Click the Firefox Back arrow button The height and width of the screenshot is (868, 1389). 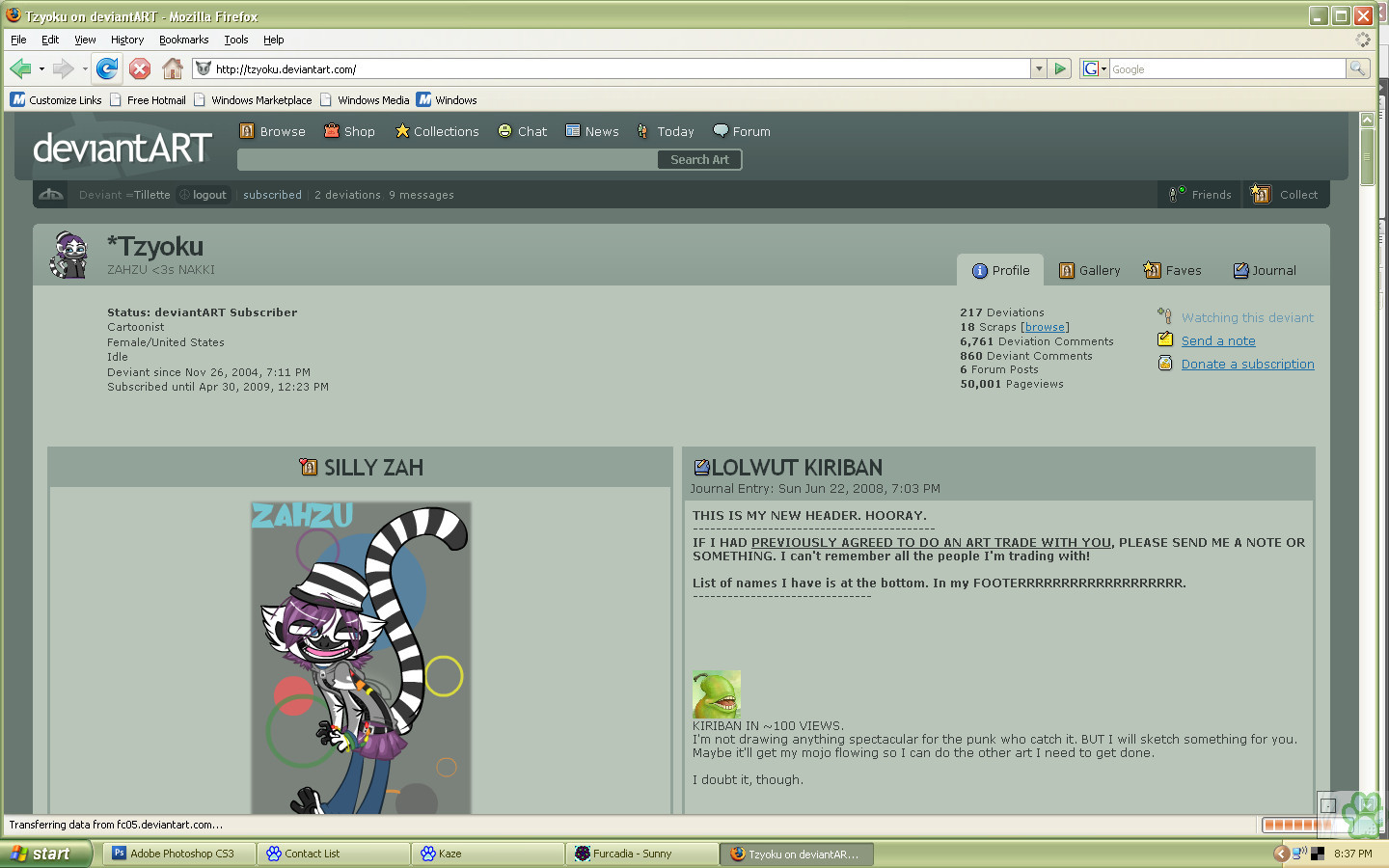click(20, 68)
